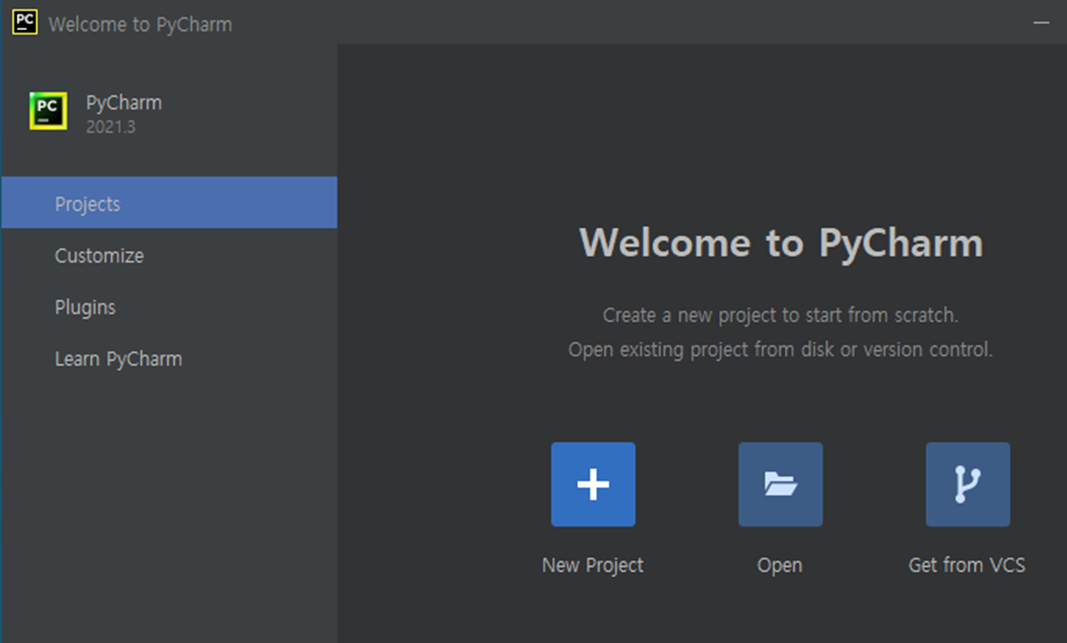Minimize the Welcome to PyCharm window
The image size is (1067, 643).
click(1040, 22)
